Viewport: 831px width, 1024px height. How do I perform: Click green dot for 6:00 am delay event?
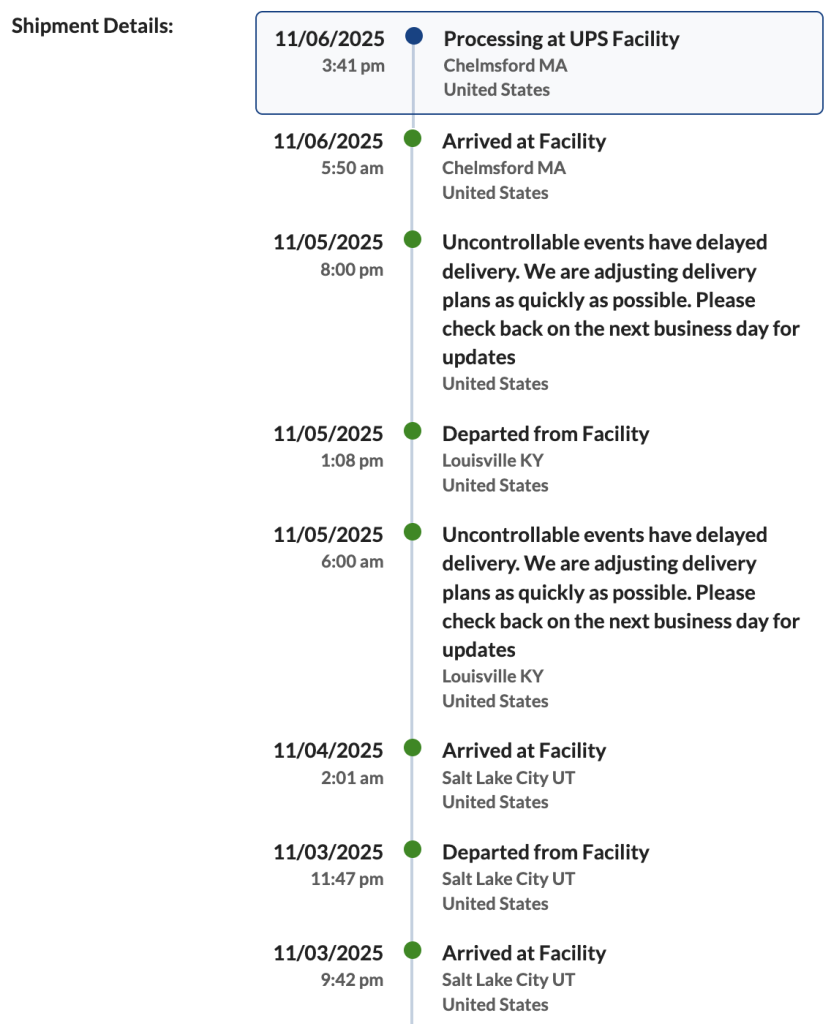412,532
